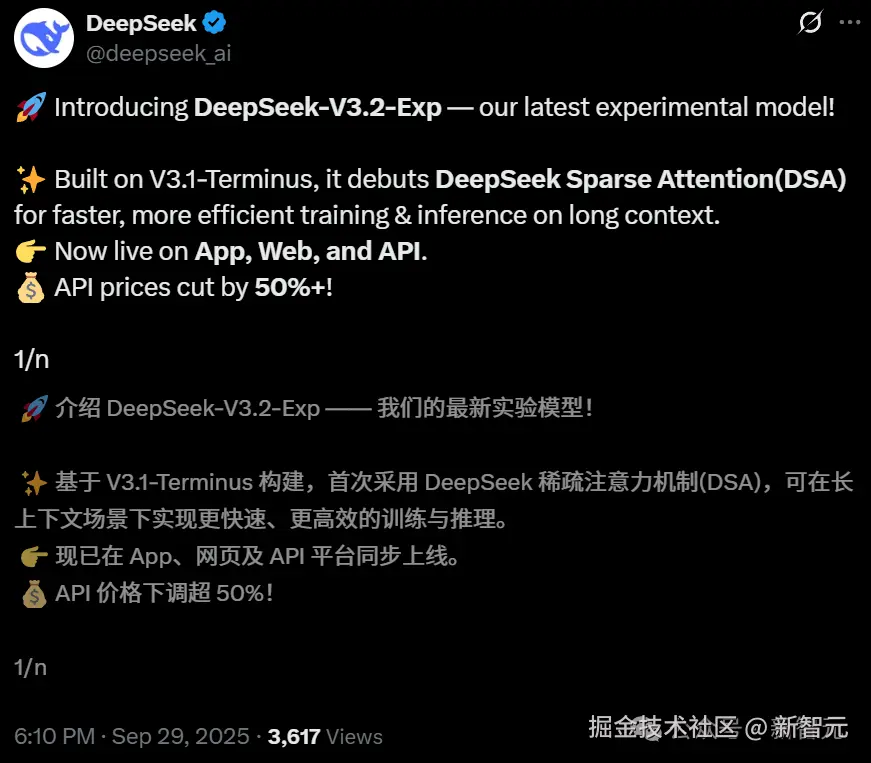Click the sparkles emoji before Built on
Screen dimensions: 871x763
coord(31,179)
